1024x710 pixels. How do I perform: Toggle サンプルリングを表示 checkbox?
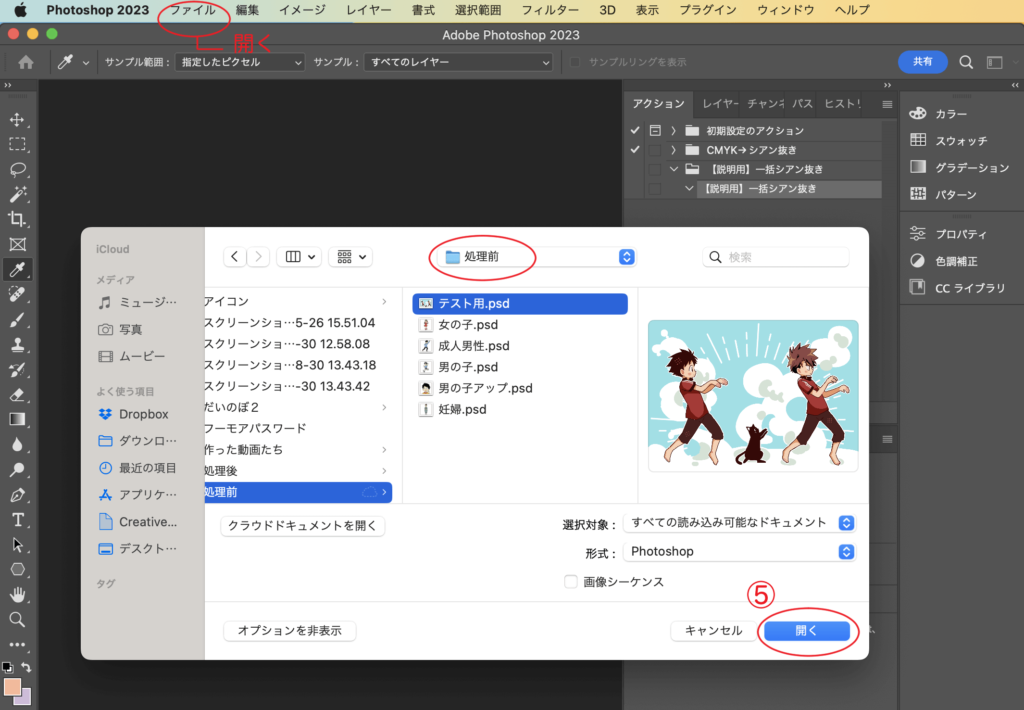coord(575,62)
